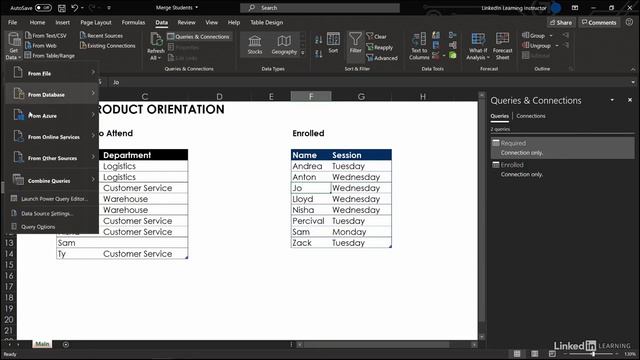Image resolution: width=640 pixels, height=360 pixels.
Task: Add a new sheet plus icon
Action: tap(66, 344)
